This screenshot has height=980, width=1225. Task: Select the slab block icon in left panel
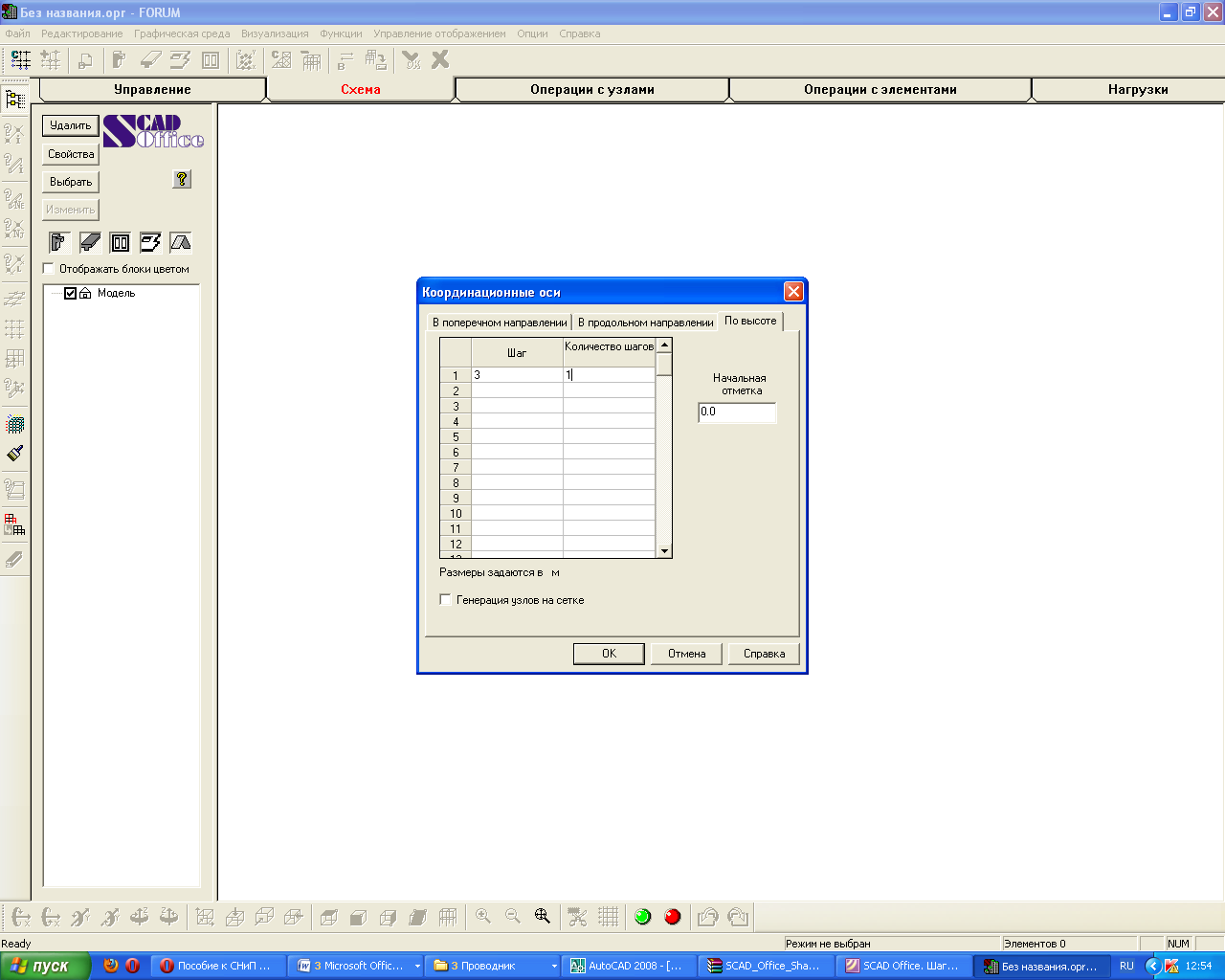150,242
